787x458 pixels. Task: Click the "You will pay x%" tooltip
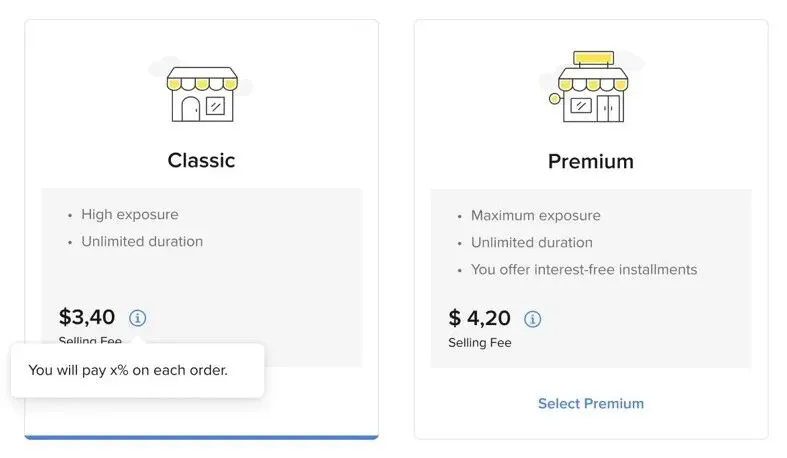click(x=138, y=370)
